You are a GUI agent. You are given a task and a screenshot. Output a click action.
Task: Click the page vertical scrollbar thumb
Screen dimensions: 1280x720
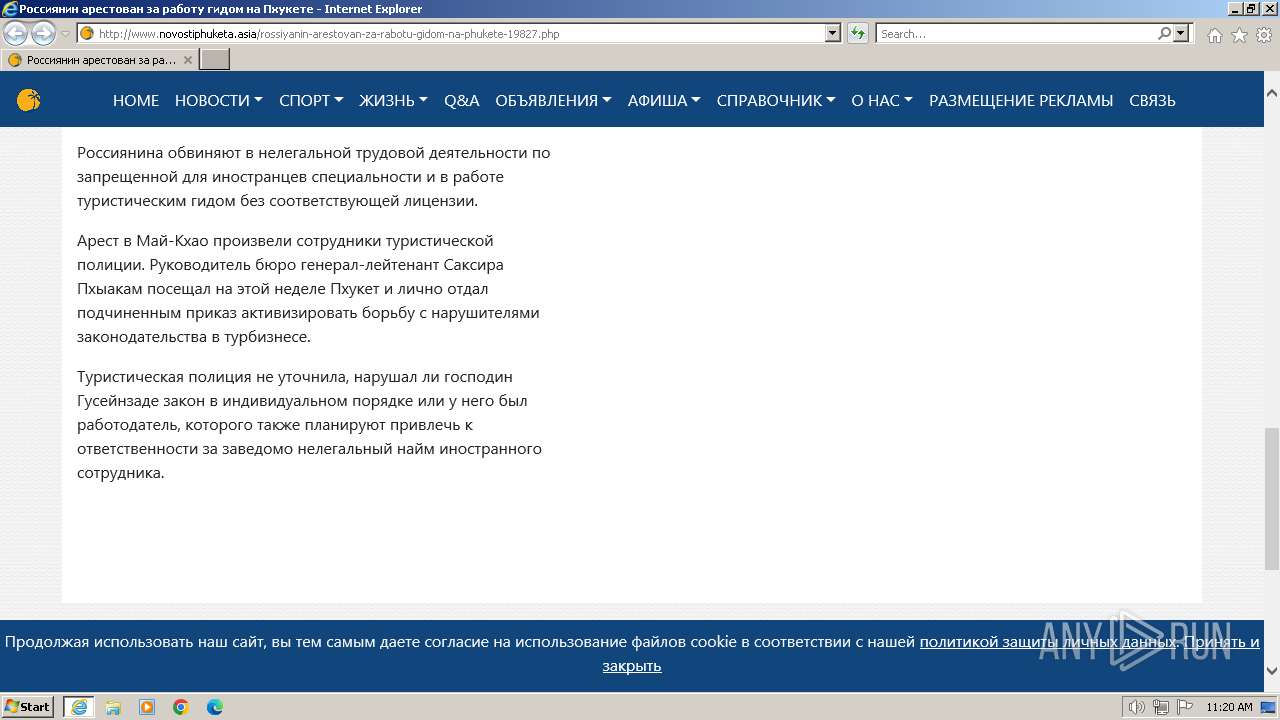pos(1272,498)
